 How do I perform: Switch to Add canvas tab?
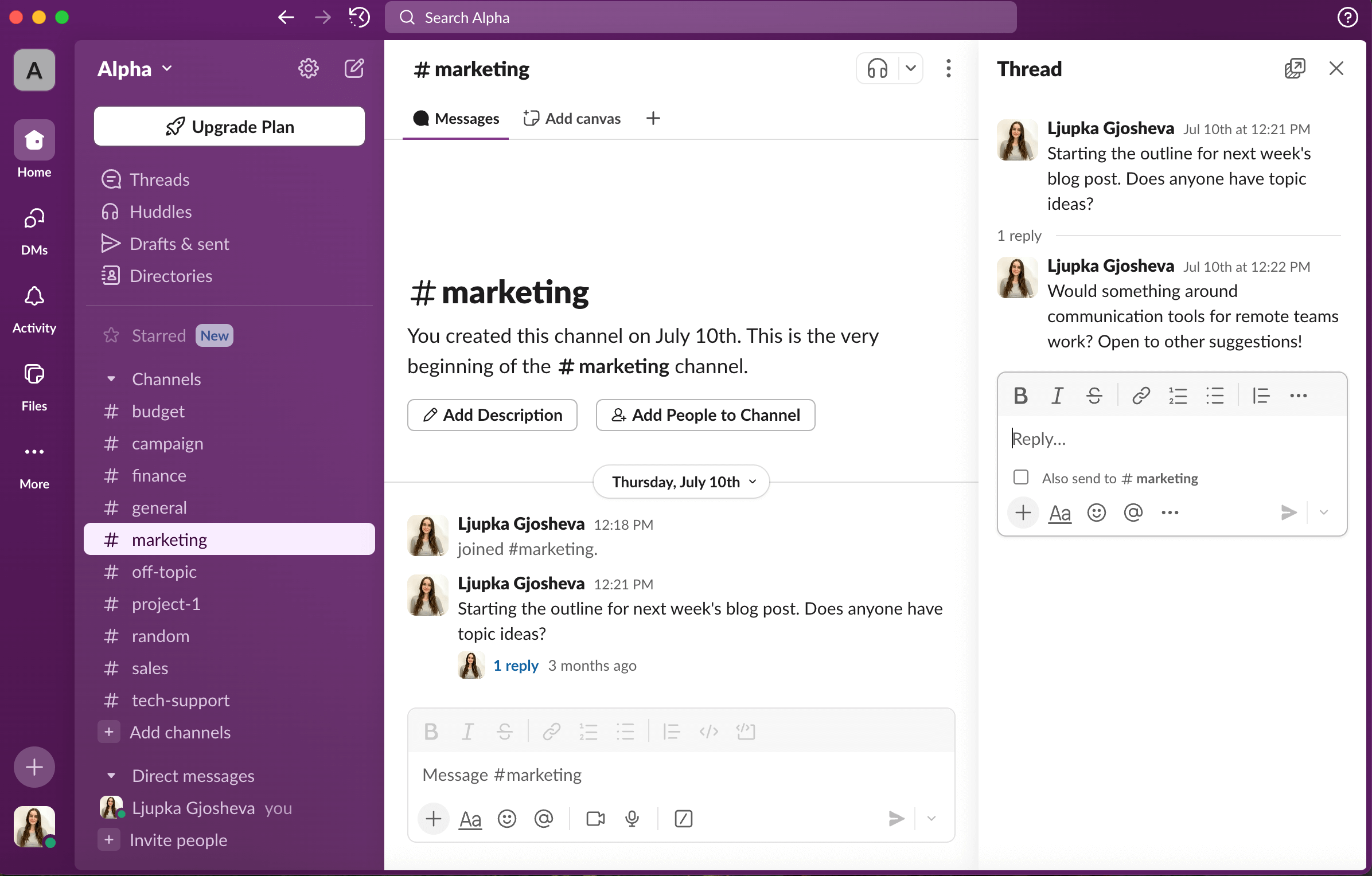(x=572, y=119)
